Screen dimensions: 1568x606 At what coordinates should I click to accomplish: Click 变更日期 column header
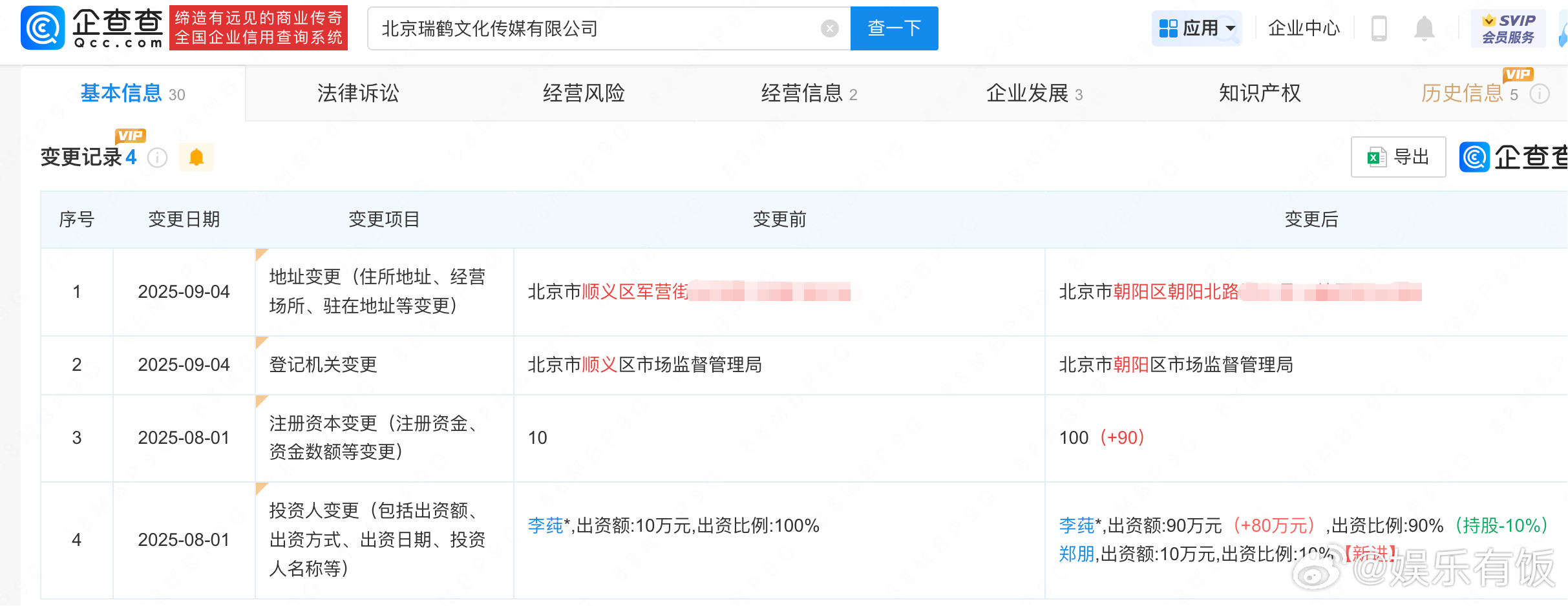pyautogui.click(x=184, y=220)
